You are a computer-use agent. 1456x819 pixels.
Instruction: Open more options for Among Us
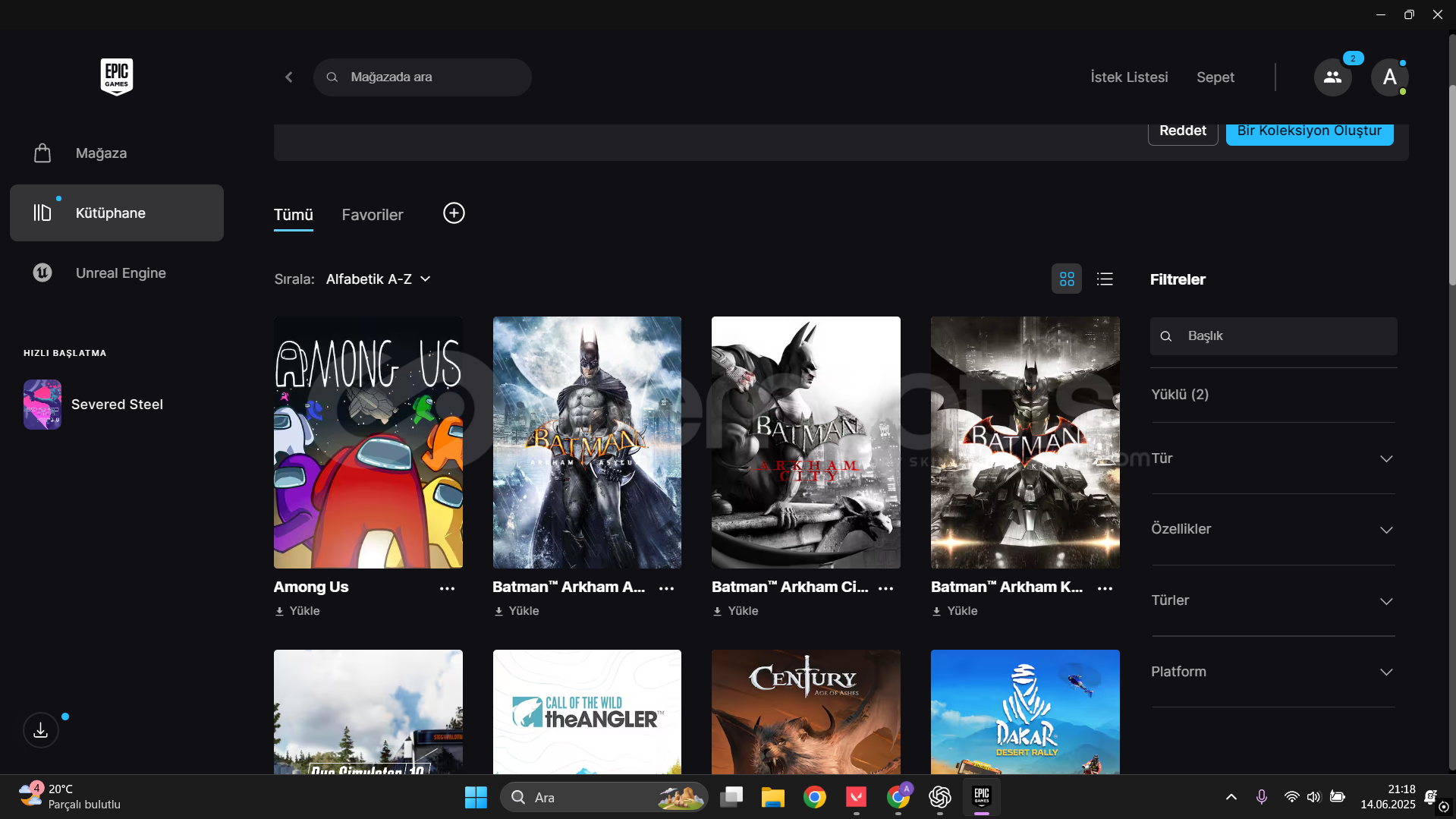point(448,588)
